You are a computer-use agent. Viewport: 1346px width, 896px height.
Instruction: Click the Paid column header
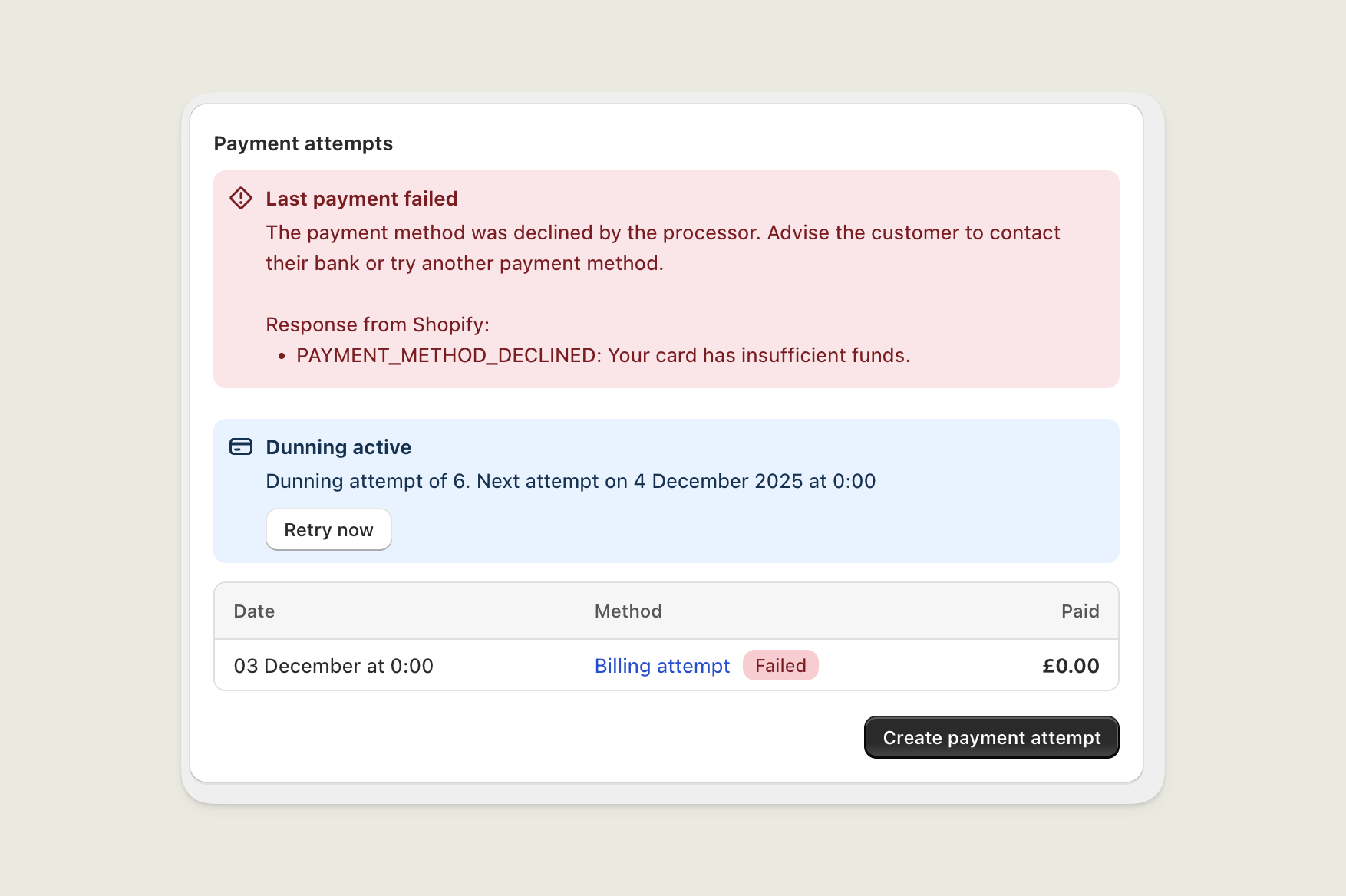click(x=1080, y=611)
